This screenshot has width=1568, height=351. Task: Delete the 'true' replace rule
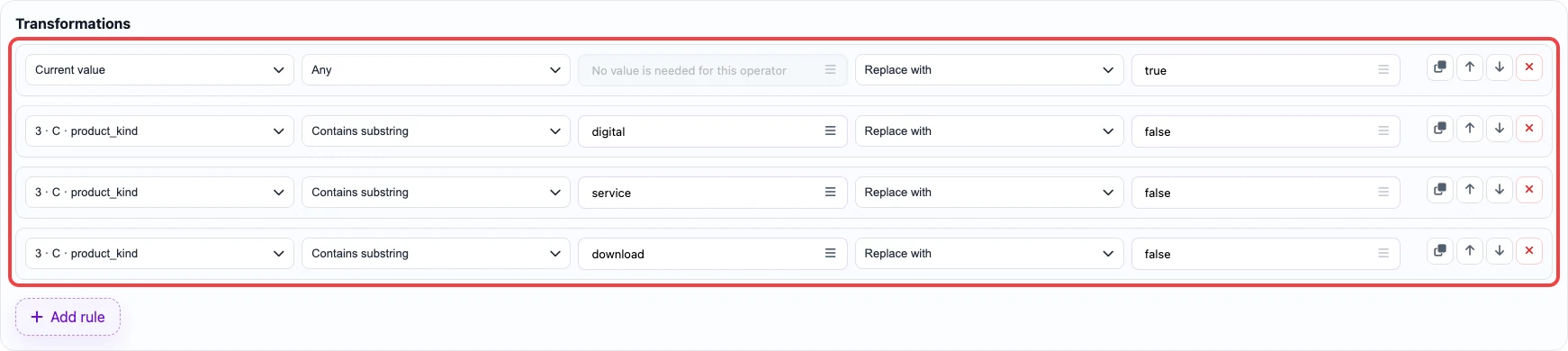pos(1529,67)
